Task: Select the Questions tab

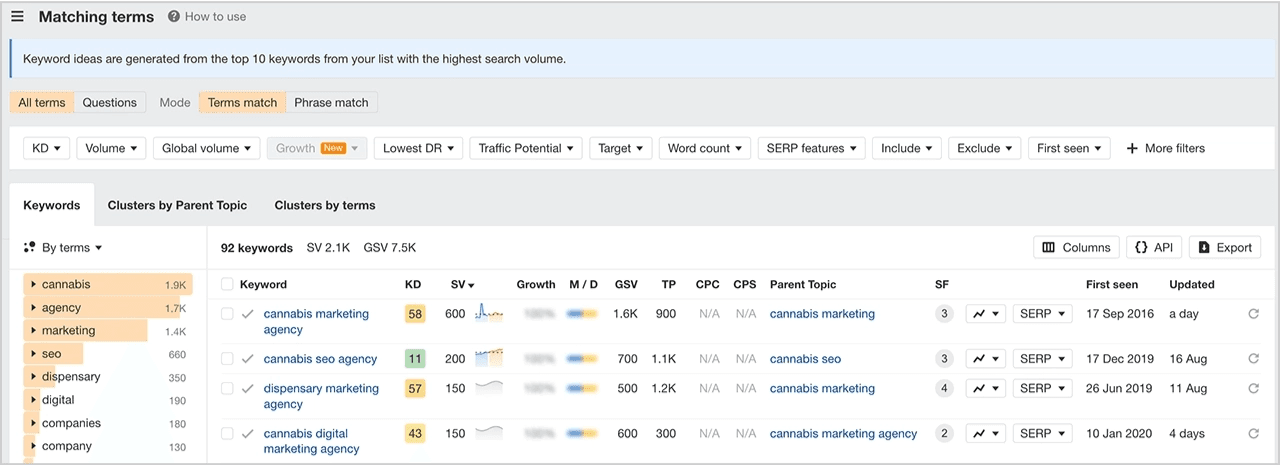Action: (x=110, y=102)
